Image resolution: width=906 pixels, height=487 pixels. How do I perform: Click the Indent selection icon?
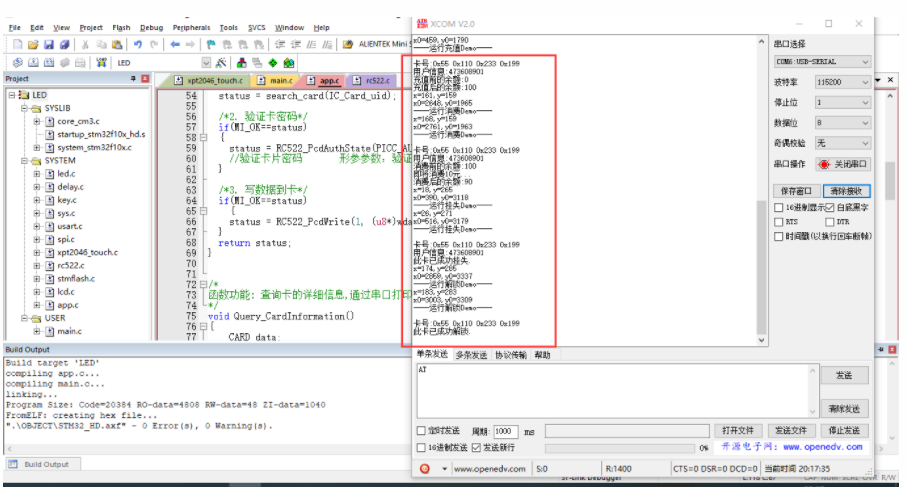[x=280, y=44]
